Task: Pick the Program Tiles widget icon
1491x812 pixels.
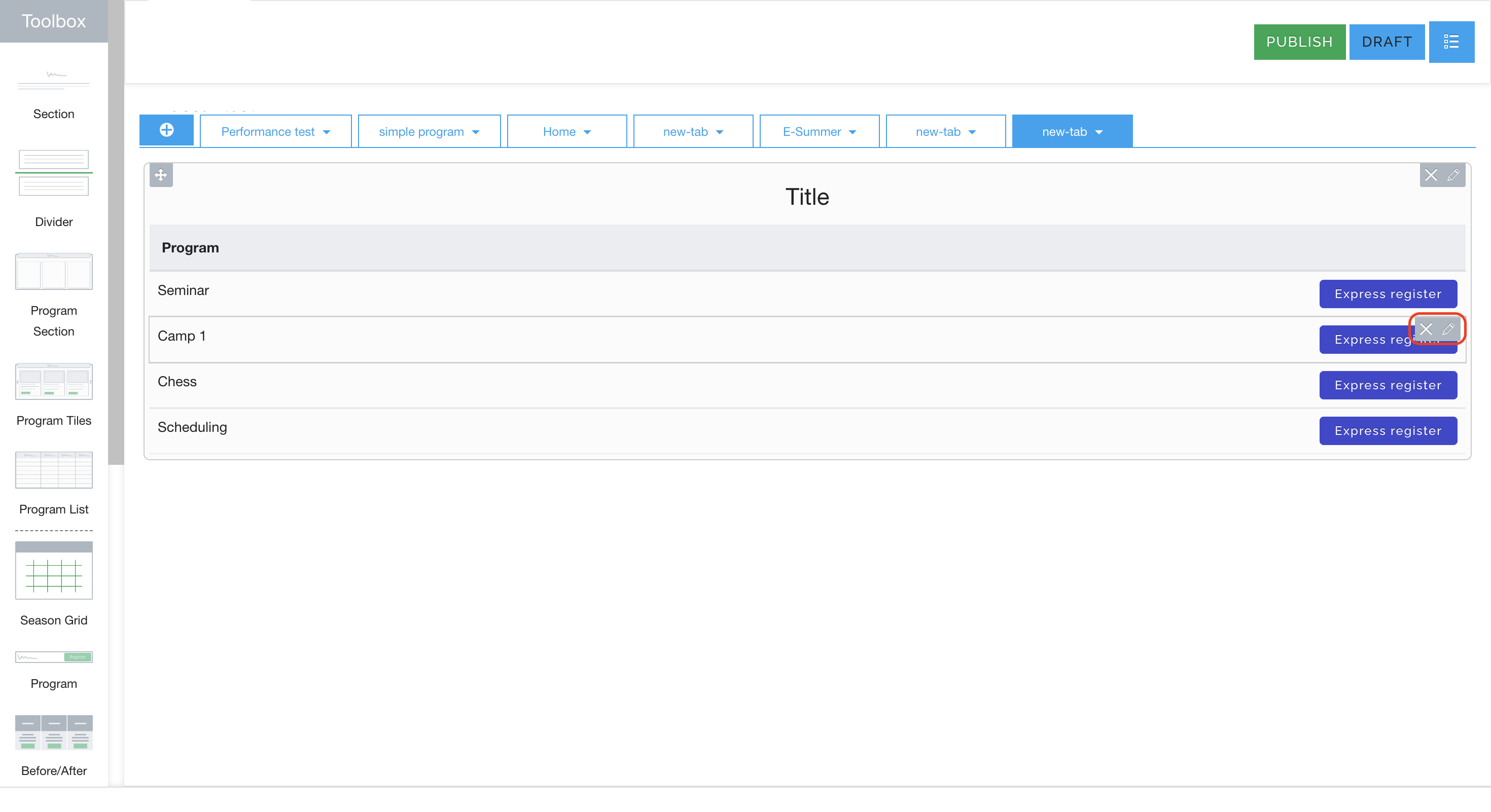Action: (x=53, y=381)
